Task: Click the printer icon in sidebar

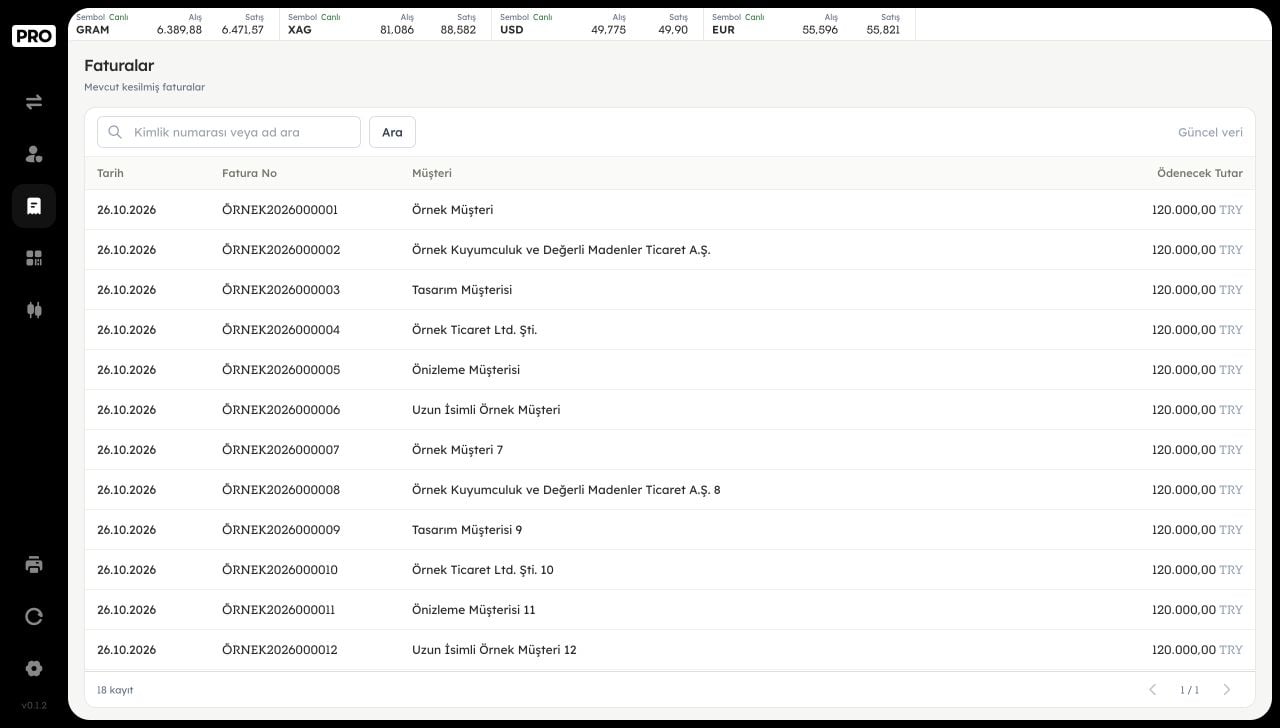Action: 34,564
